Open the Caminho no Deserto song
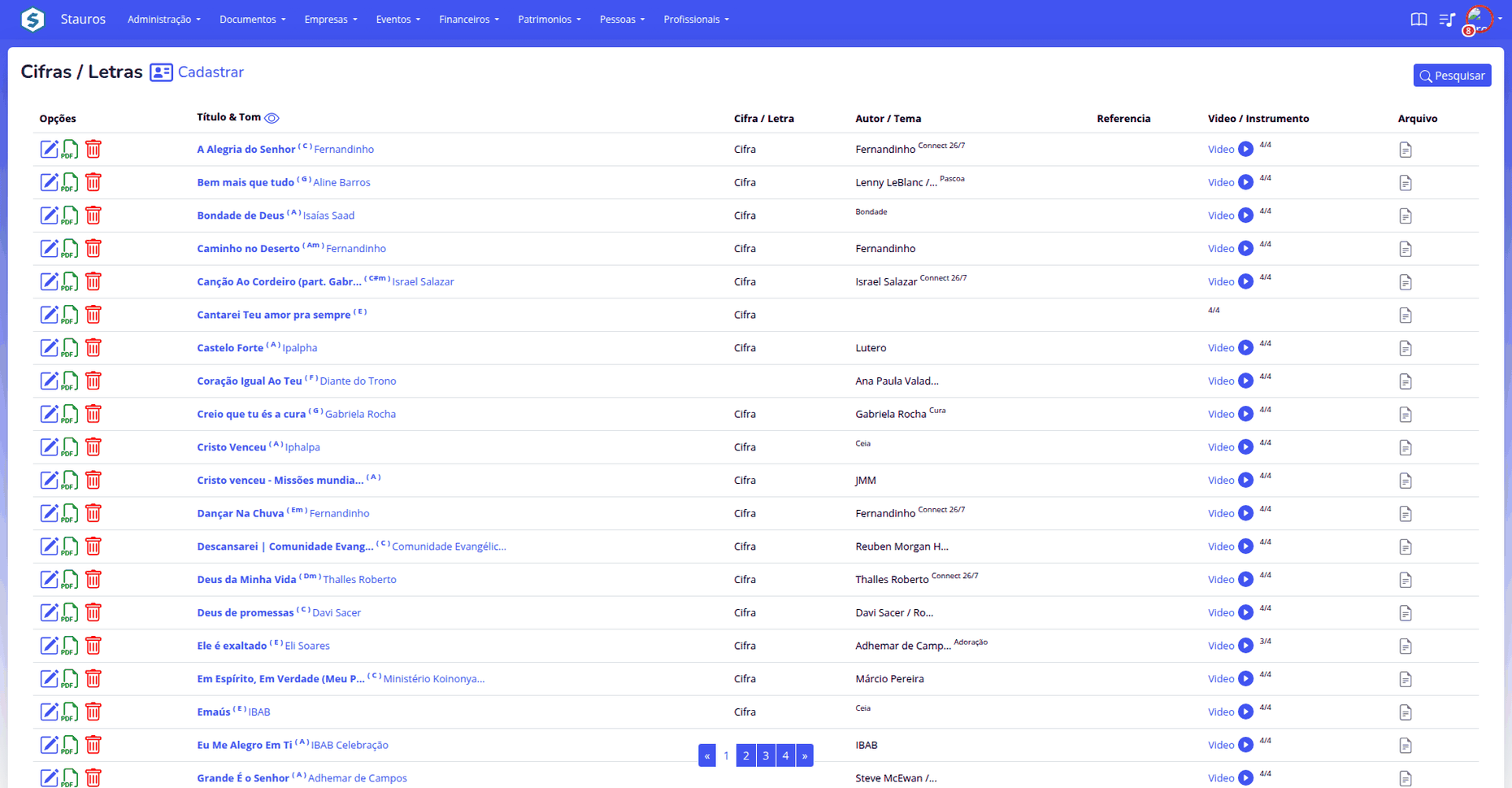The height and width of the screenshot is (788, 1512). point(248,249)
